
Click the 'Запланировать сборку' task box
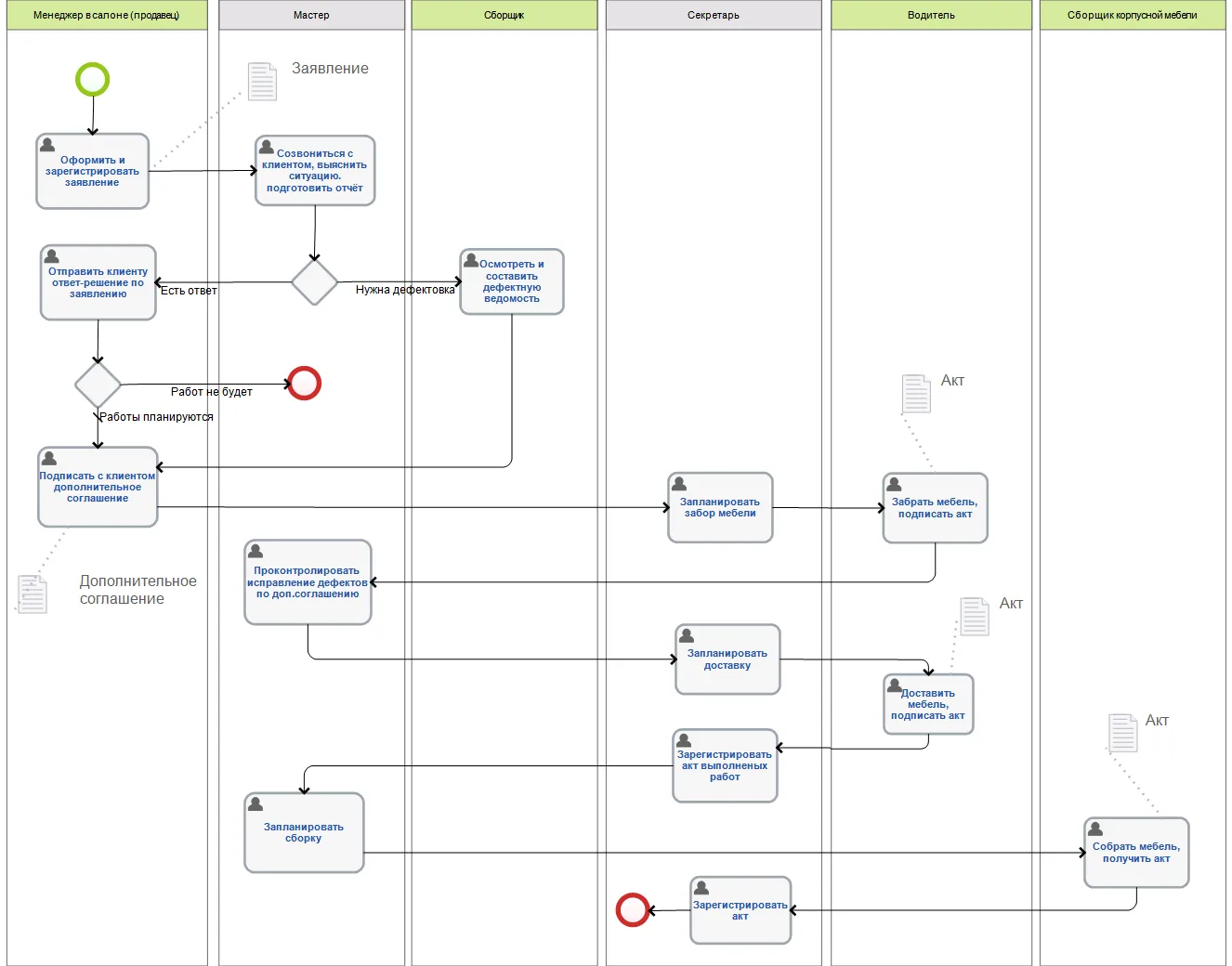[x=304, y=832]
